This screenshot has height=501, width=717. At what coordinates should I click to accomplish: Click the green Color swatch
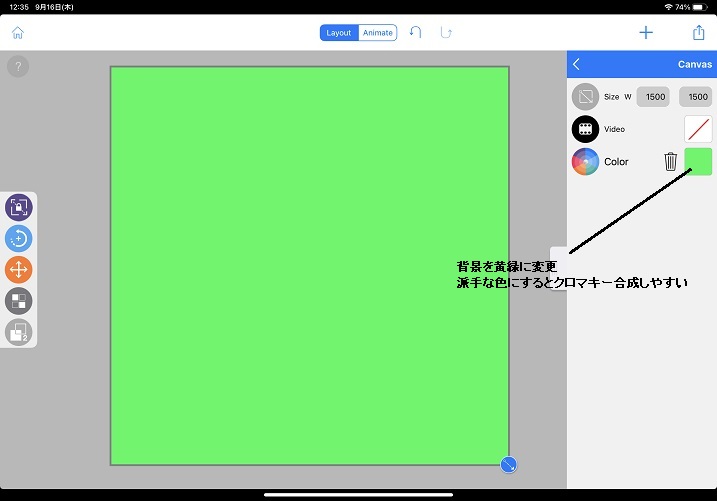[698, 161]
